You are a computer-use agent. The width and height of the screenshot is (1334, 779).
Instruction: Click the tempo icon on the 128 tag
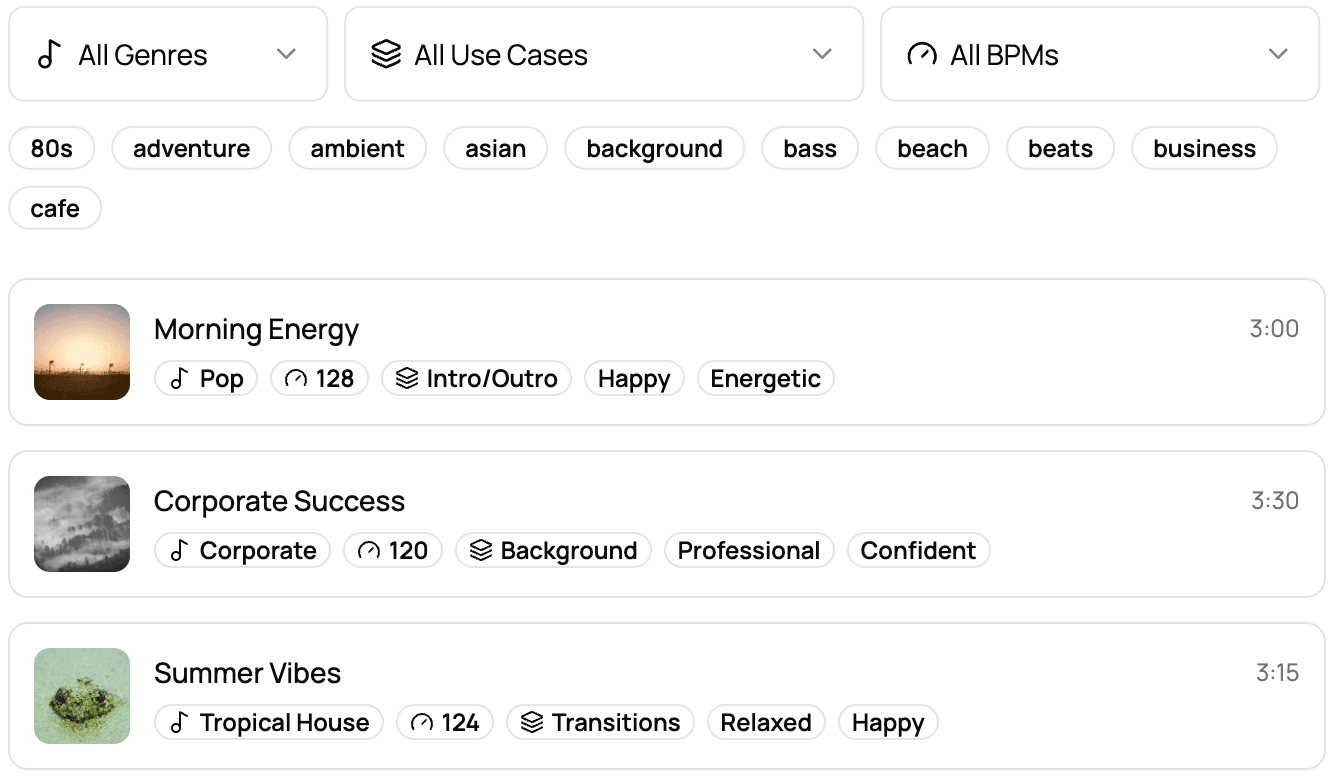click(296, 379)
